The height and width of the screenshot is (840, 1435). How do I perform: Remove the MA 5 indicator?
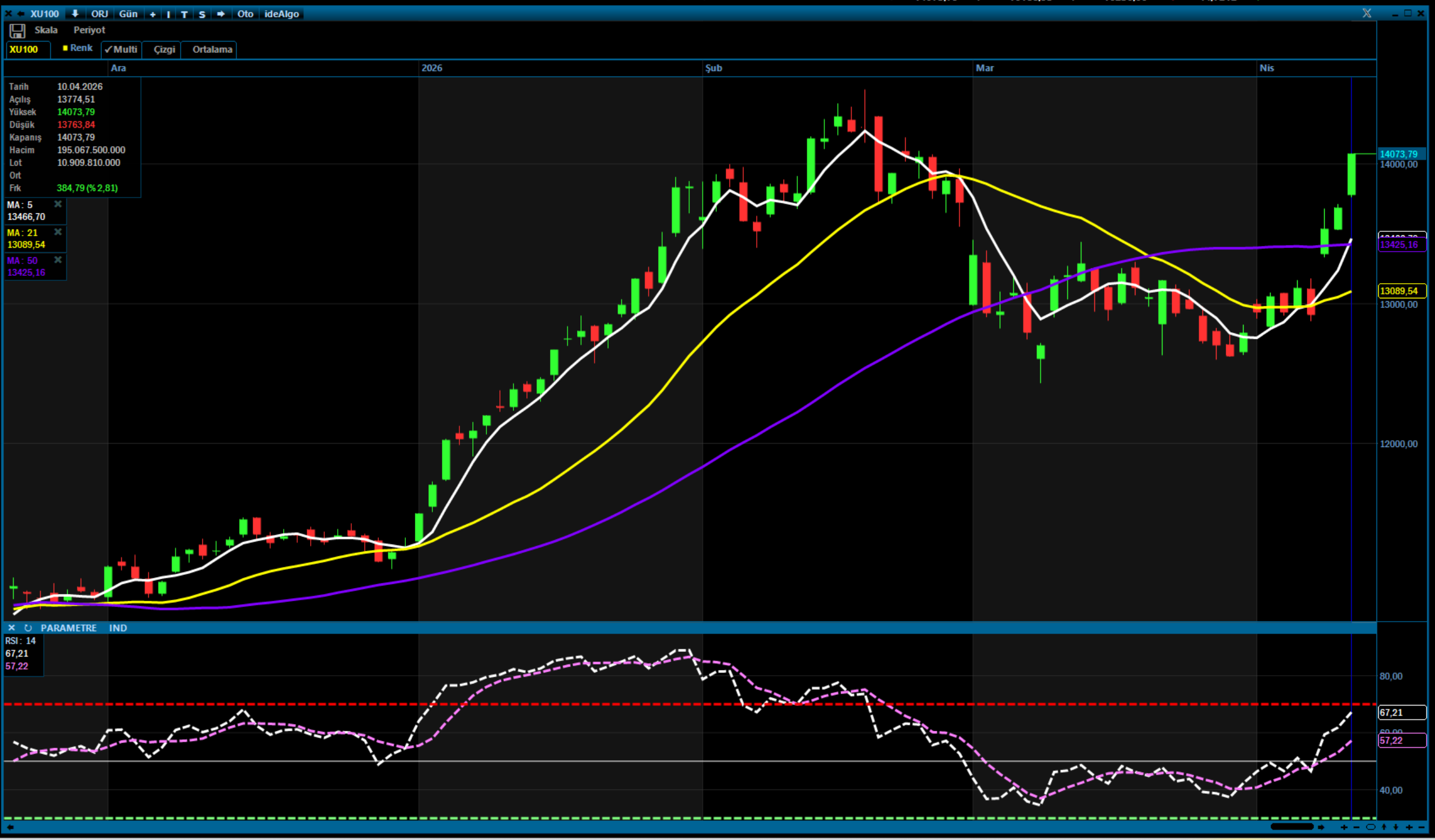pos(57,204)
